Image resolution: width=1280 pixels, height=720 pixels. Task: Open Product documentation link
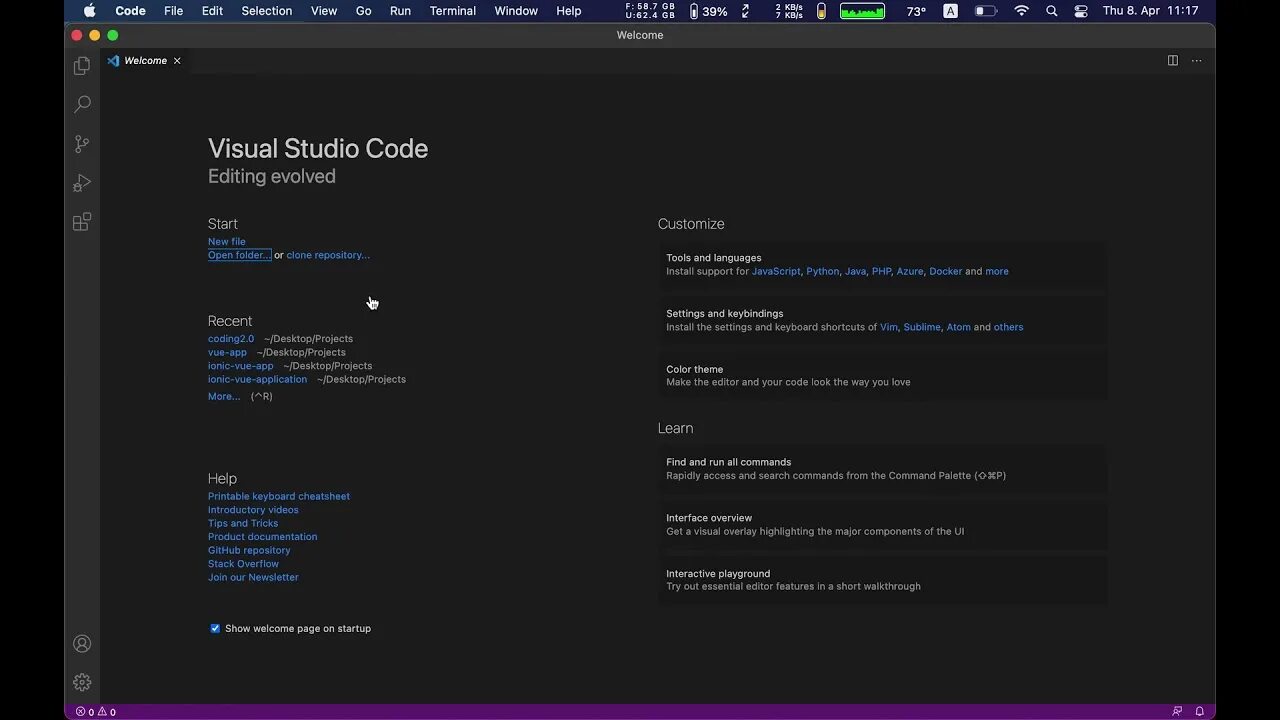262,537
